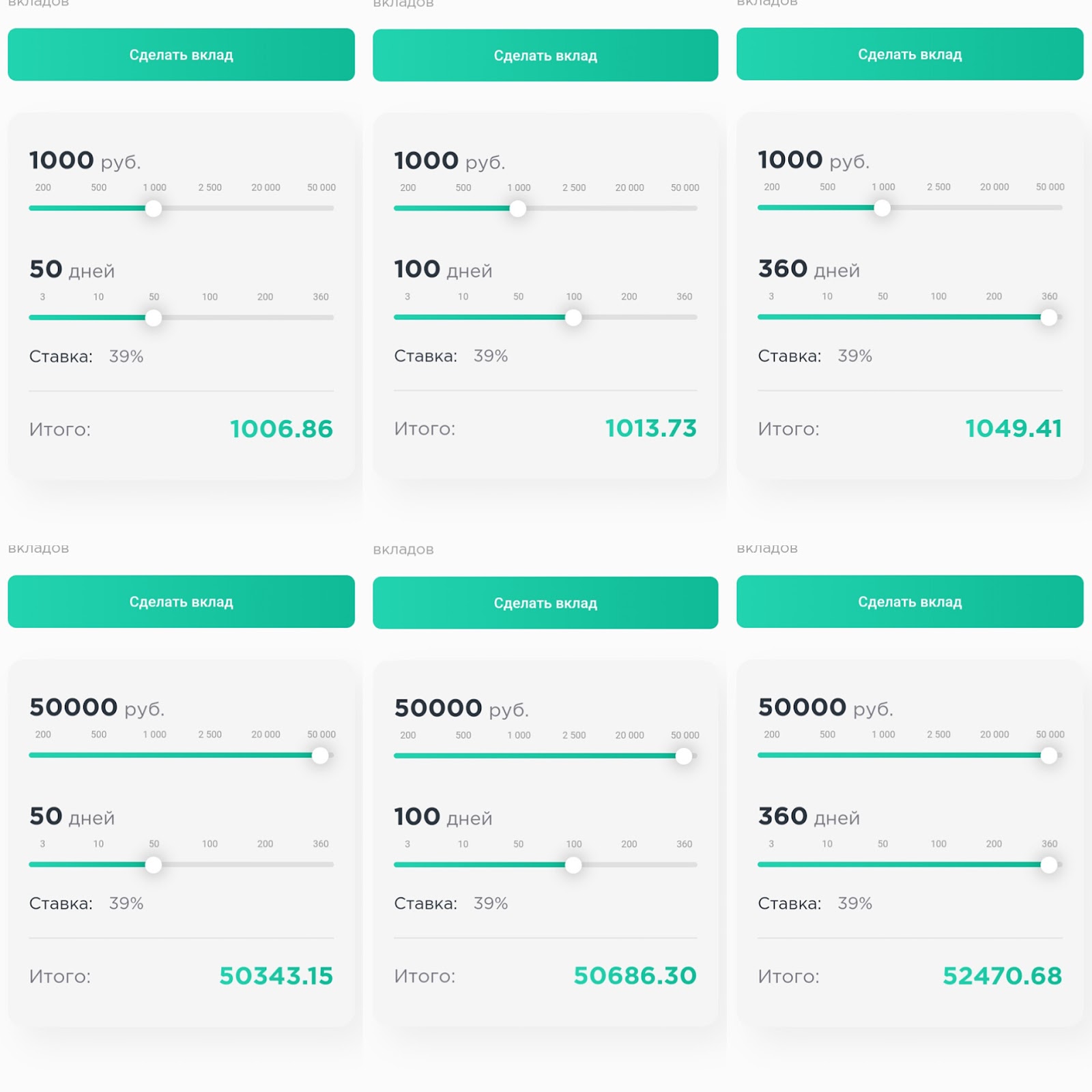Click amount slider handle in 50000 руб. 360 дней card
The image size is (1092, 1092).
[x=1049, y=756]
